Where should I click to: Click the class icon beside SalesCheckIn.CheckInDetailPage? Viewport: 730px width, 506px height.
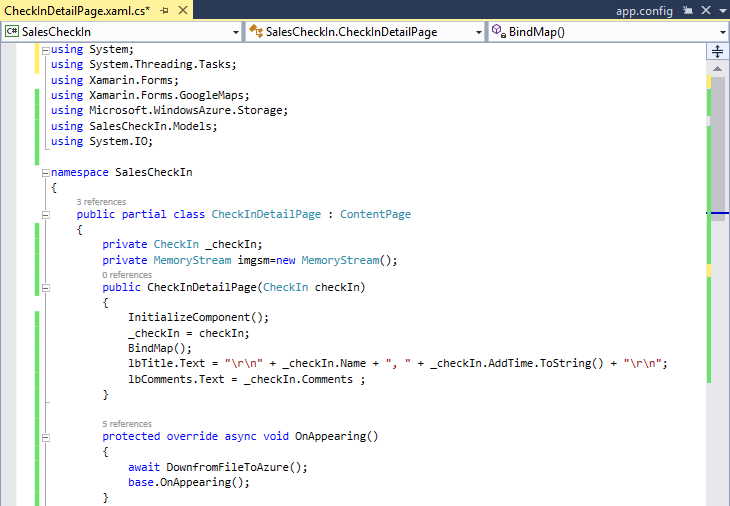[256, 31]
